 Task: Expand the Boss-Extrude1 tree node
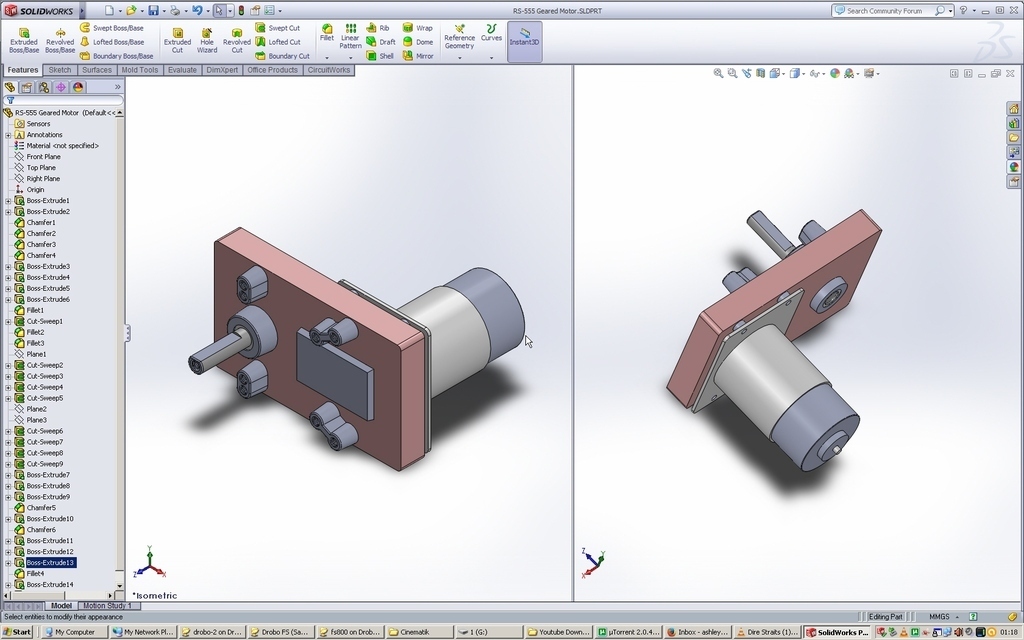(8, 200)
